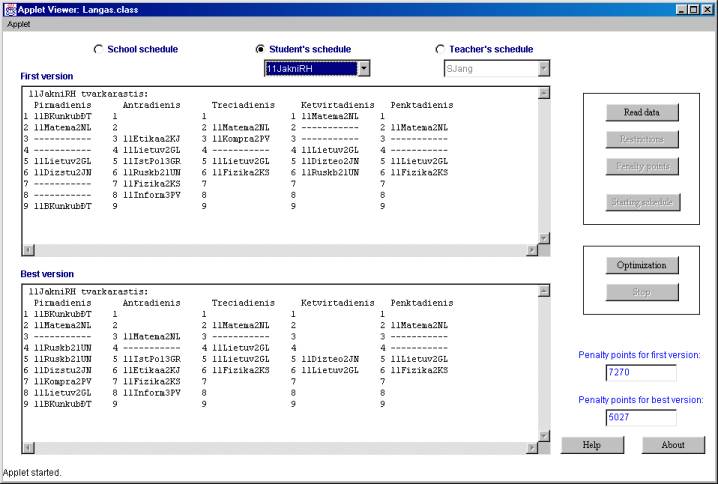The image size is (718, 484).
Task: Select School schedule radio option
Action: (98, 49)
